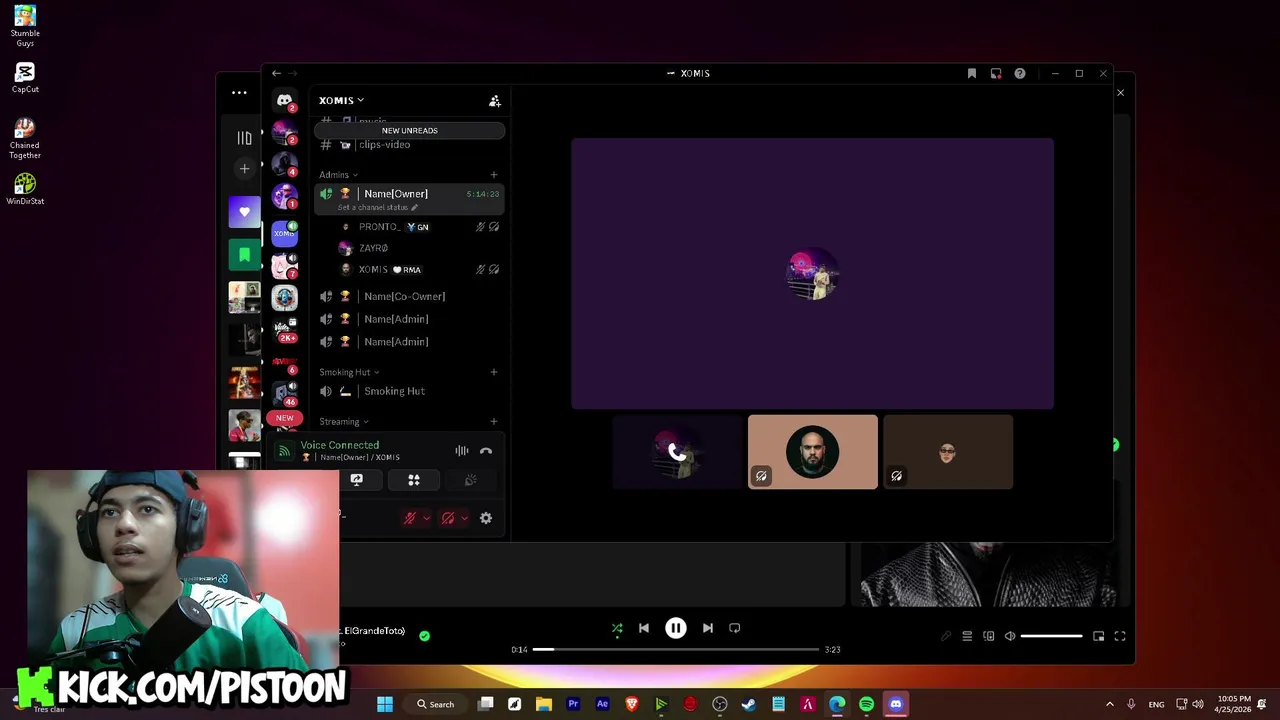This screenshot has width=1280, height=720.
Task: Select the bald bearded man participant tile
Action: point(813,452)
